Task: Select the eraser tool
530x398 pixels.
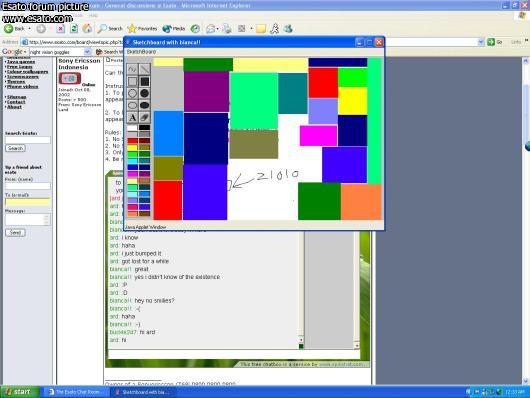Action: point(145,118)
